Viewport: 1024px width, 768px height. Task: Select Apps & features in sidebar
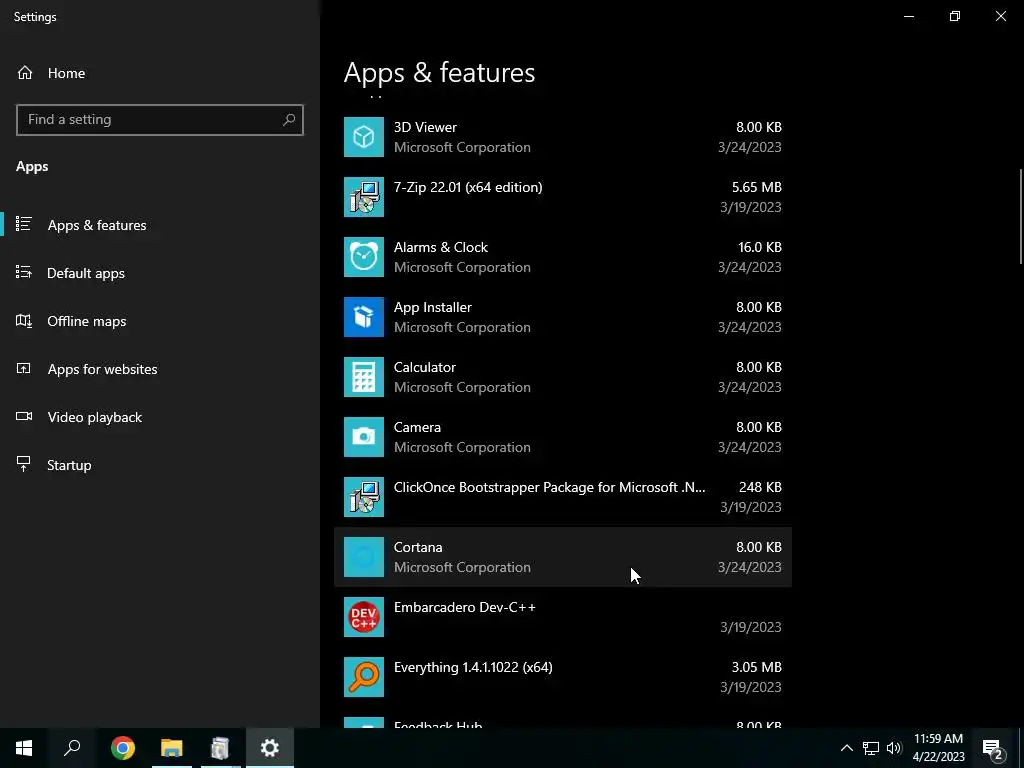(x=160, y=225)
